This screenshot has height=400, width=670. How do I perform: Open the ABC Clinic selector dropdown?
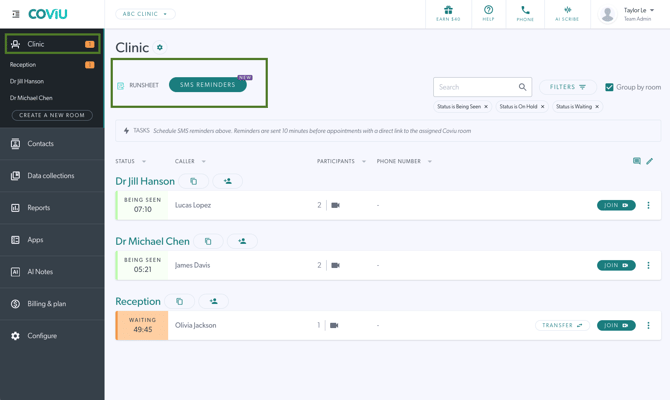pos(145,14)
